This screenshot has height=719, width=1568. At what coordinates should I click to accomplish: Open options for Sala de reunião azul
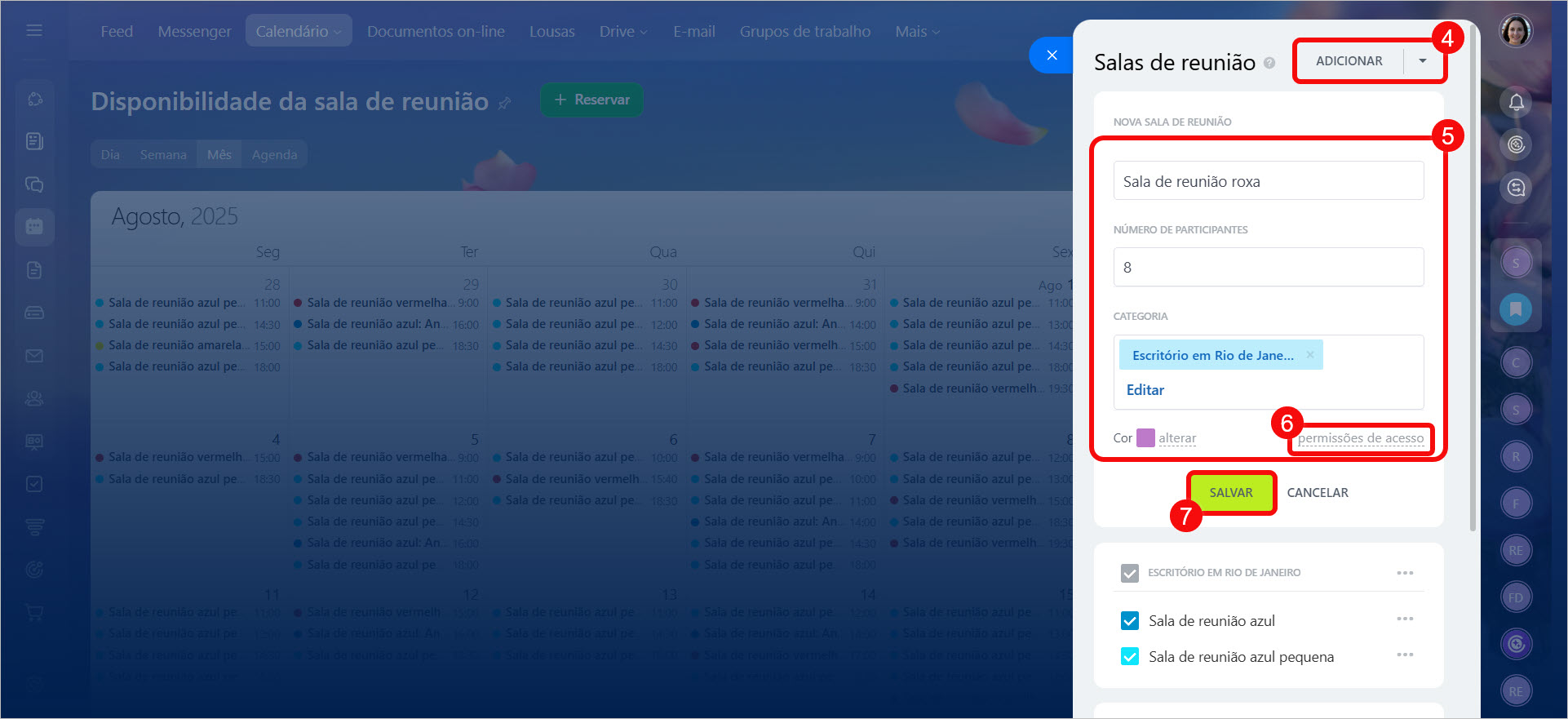(1405, 619)
